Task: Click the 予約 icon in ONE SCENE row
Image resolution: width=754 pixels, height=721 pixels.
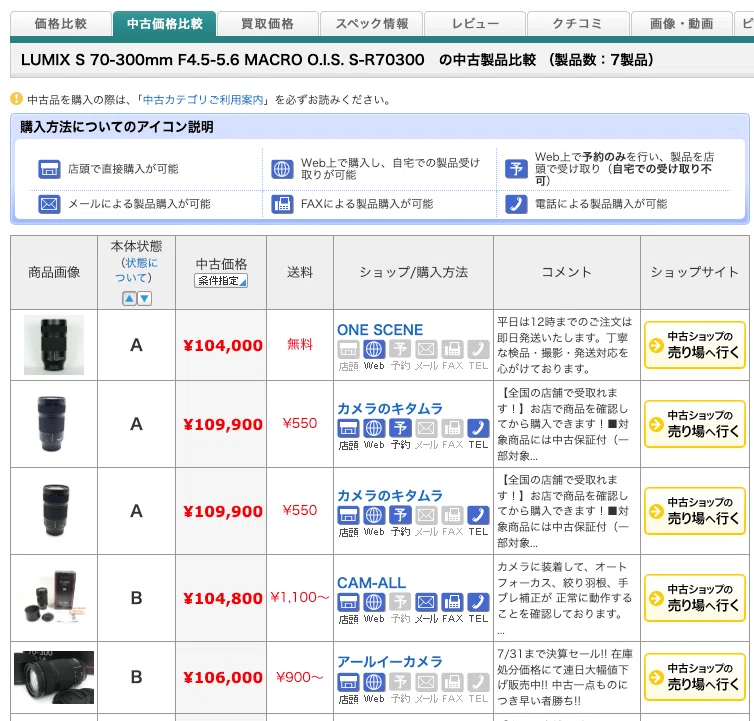Action: click(x=400, y=349)
